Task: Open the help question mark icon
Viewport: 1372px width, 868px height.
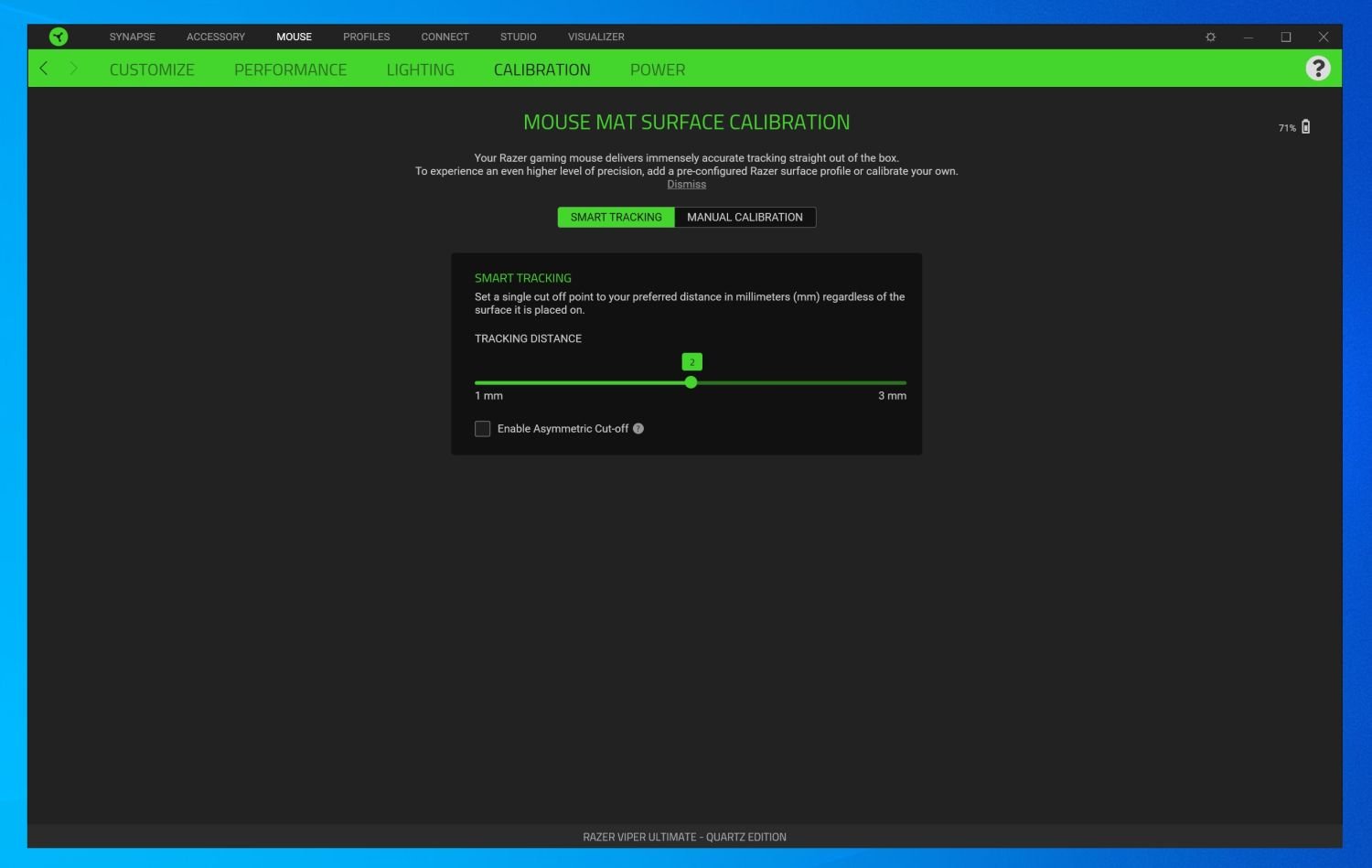Action: click(x=1318, y=69)
